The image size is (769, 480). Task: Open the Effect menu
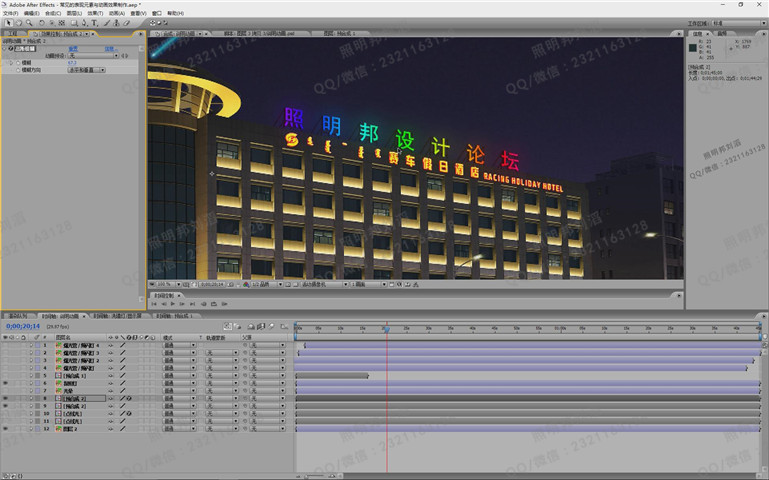point(95,13)
